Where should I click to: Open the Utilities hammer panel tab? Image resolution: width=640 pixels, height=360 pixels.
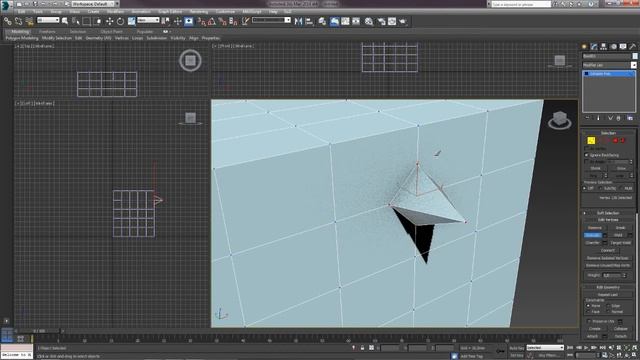(633, 47)
